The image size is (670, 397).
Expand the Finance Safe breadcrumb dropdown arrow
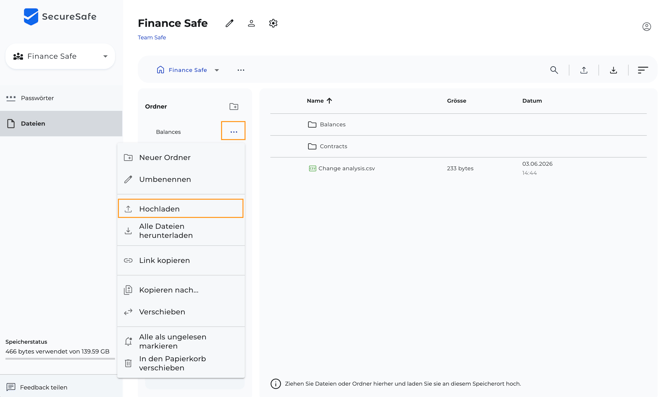(x=217, y=70)
